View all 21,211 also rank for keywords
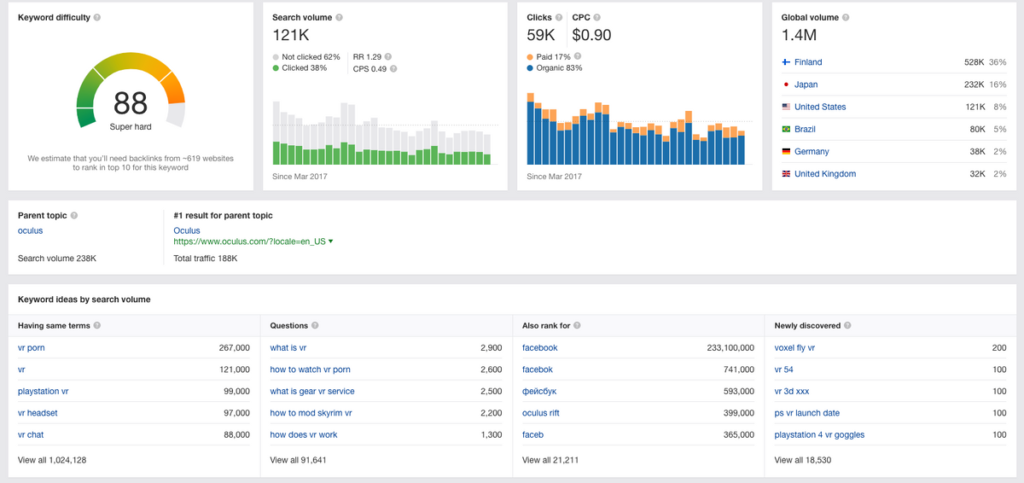The width and height of the screenshot is (1024, 483). (550, 460)
